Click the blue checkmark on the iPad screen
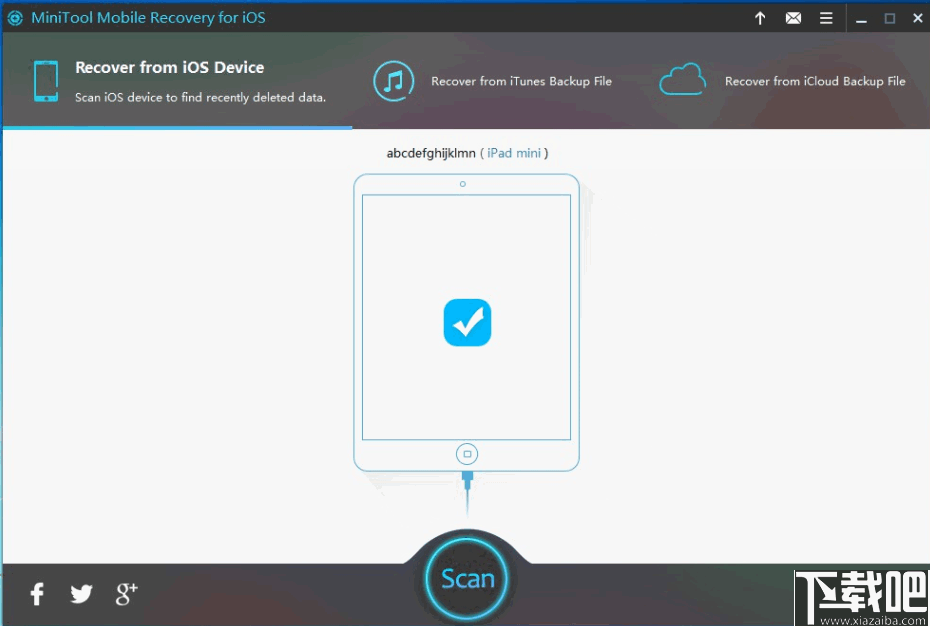The width and height of the screenshot is (930, 626). [466, 322]
